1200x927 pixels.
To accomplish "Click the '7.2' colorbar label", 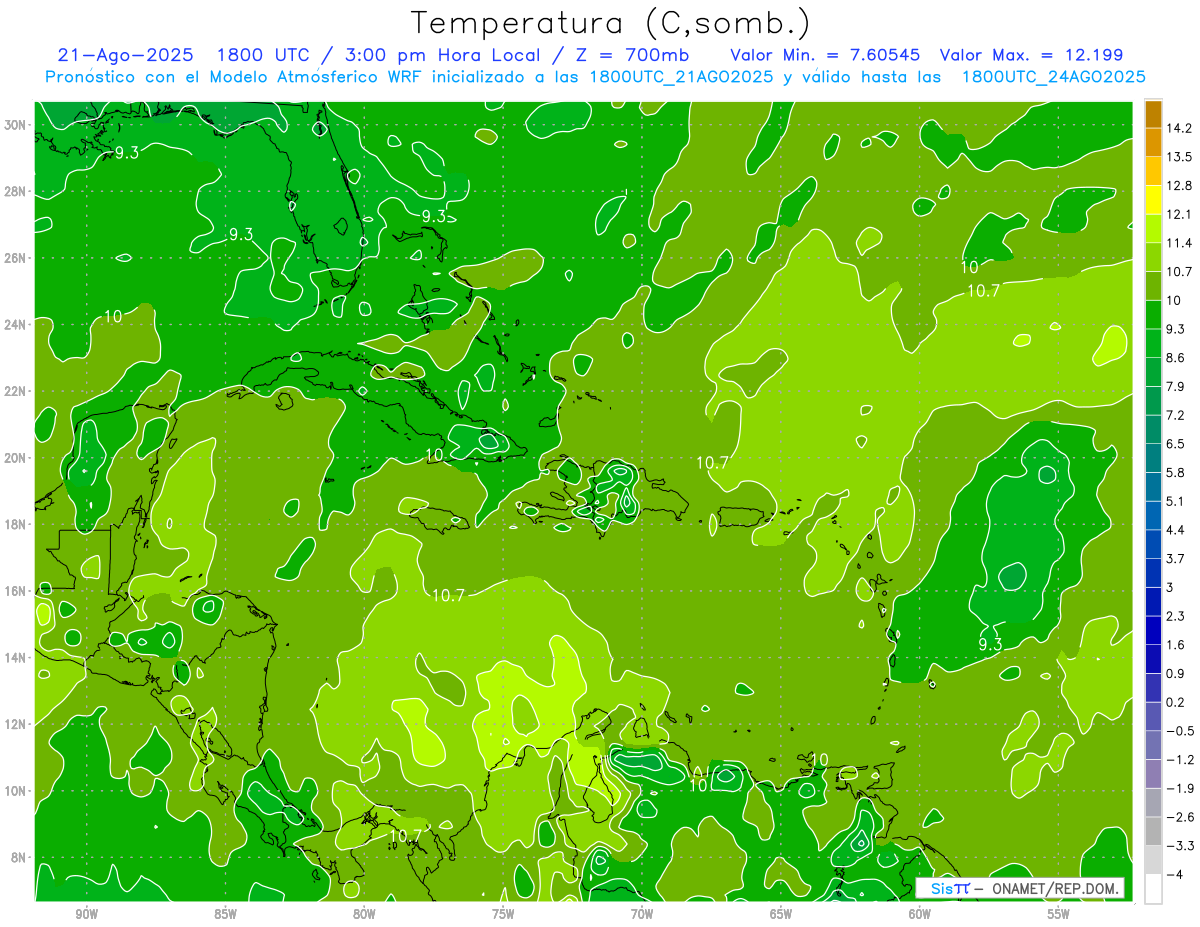I will point(1176,415).
